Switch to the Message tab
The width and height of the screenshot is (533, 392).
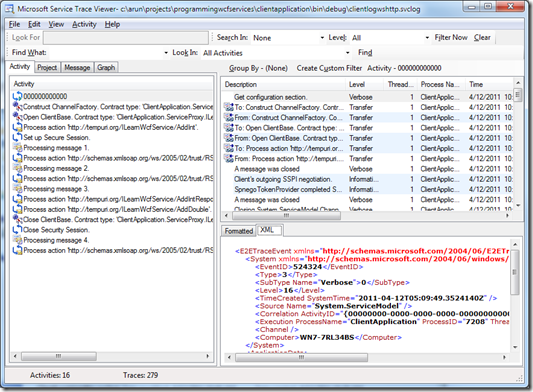[x=77, y=67]
